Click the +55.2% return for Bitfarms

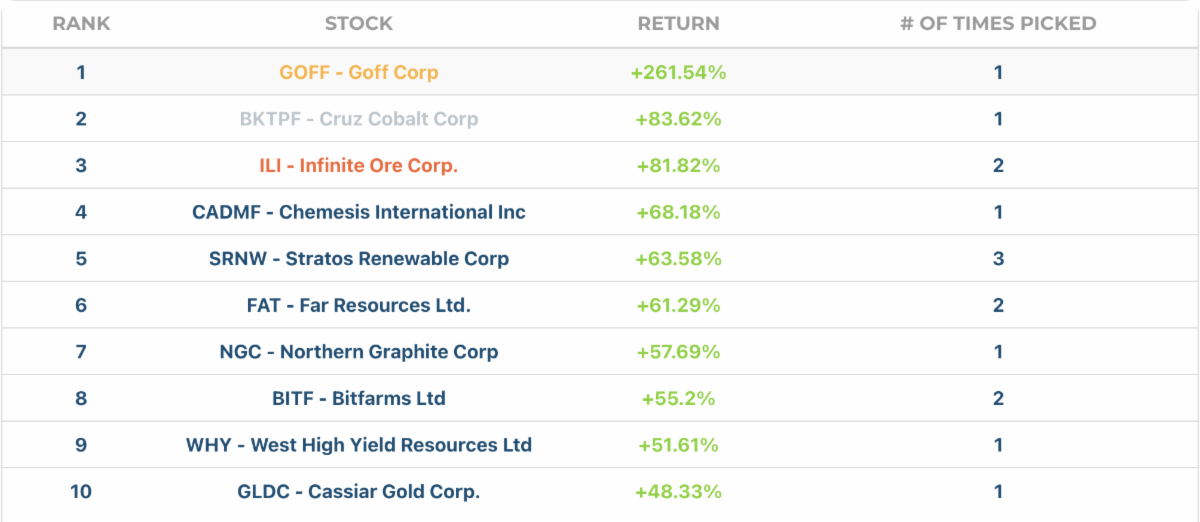(x=678, y=398)
